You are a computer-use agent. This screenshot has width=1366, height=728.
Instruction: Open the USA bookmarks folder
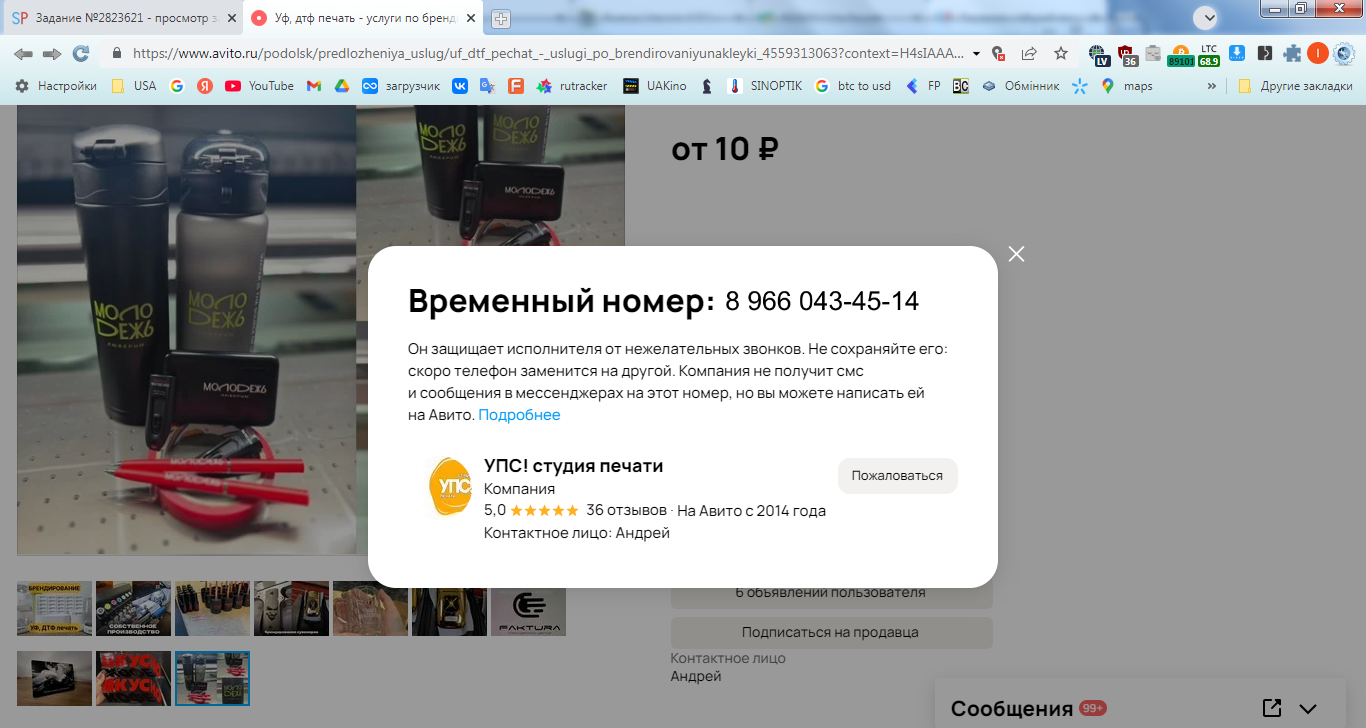[x=134, y=86]
